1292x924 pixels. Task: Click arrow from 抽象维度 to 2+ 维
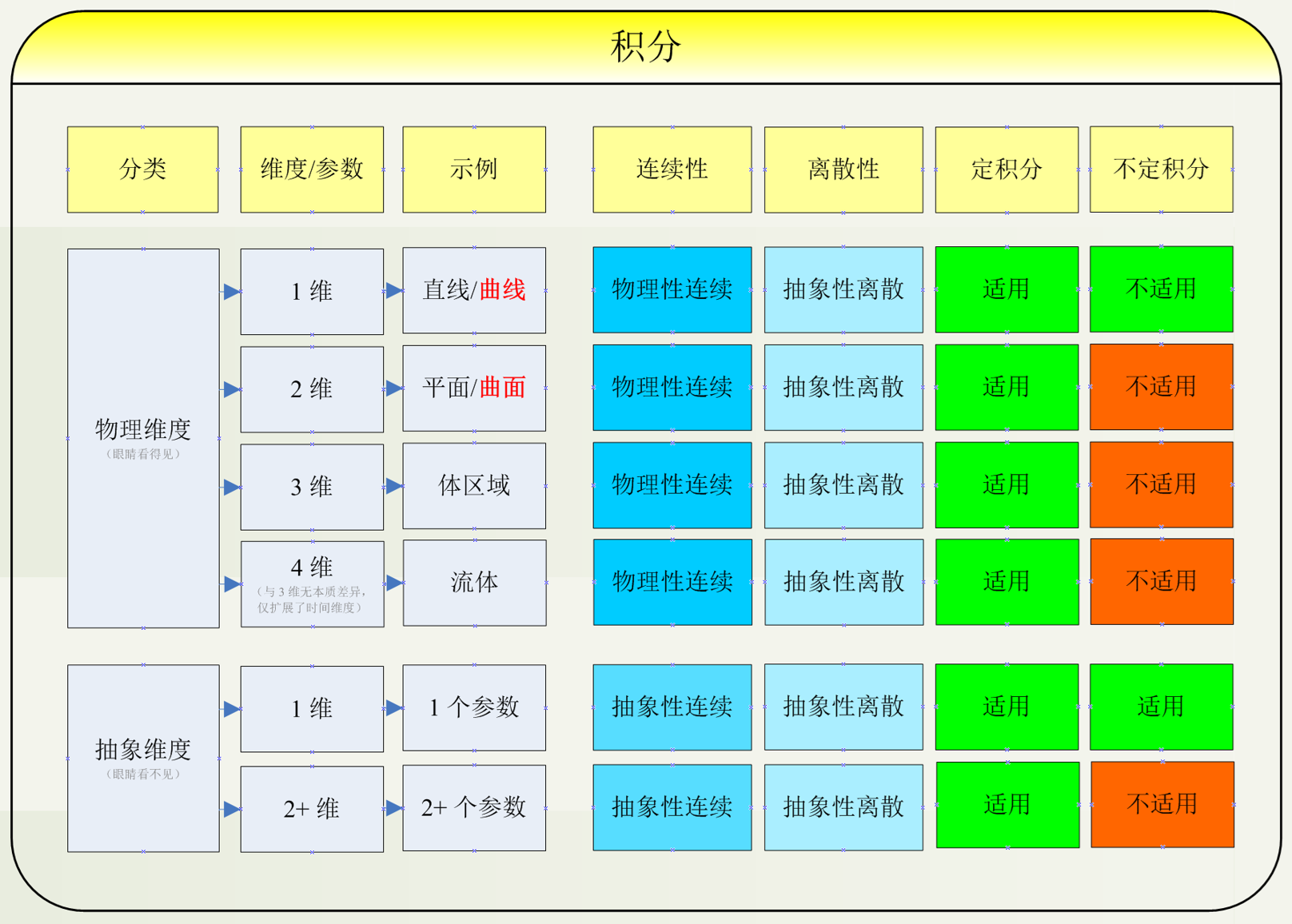pos(230,809)
